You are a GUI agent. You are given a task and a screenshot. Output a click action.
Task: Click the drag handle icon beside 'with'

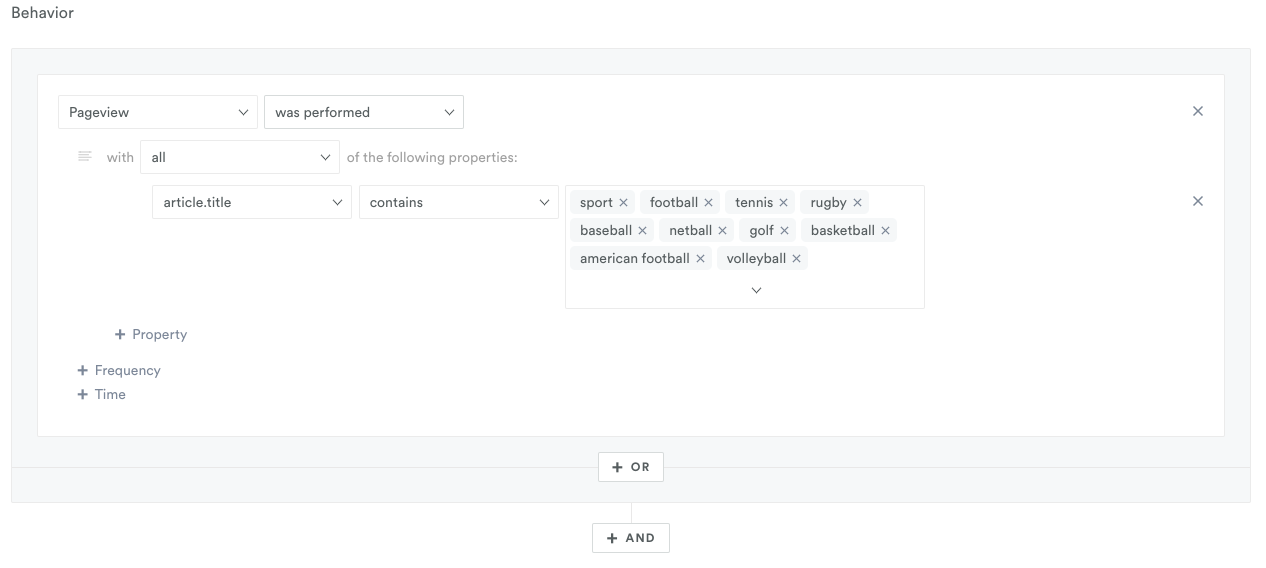coord(85,156)
